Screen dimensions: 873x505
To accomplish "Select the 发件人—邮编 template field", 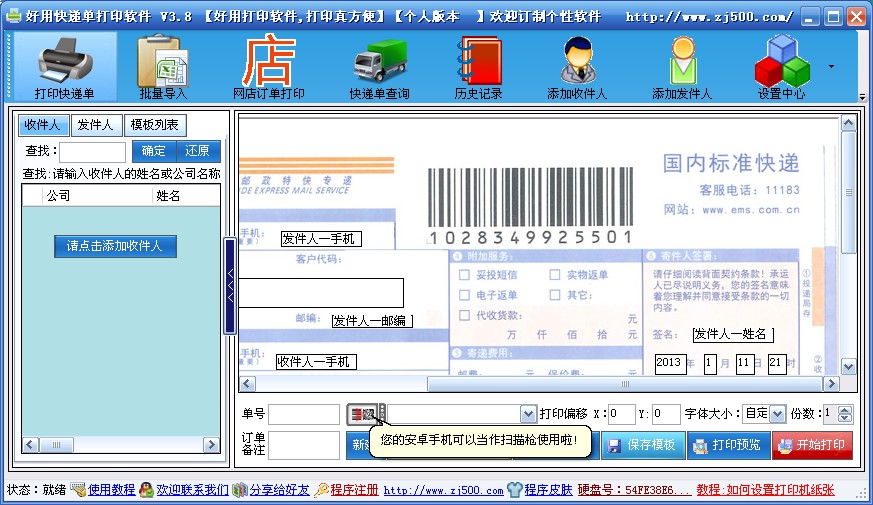I will (372, 321).
